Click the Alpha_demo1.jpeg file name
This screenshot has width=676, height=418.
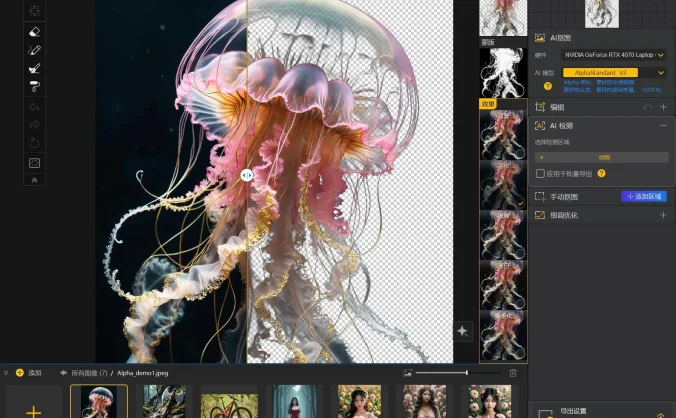[x=143, y=373]
